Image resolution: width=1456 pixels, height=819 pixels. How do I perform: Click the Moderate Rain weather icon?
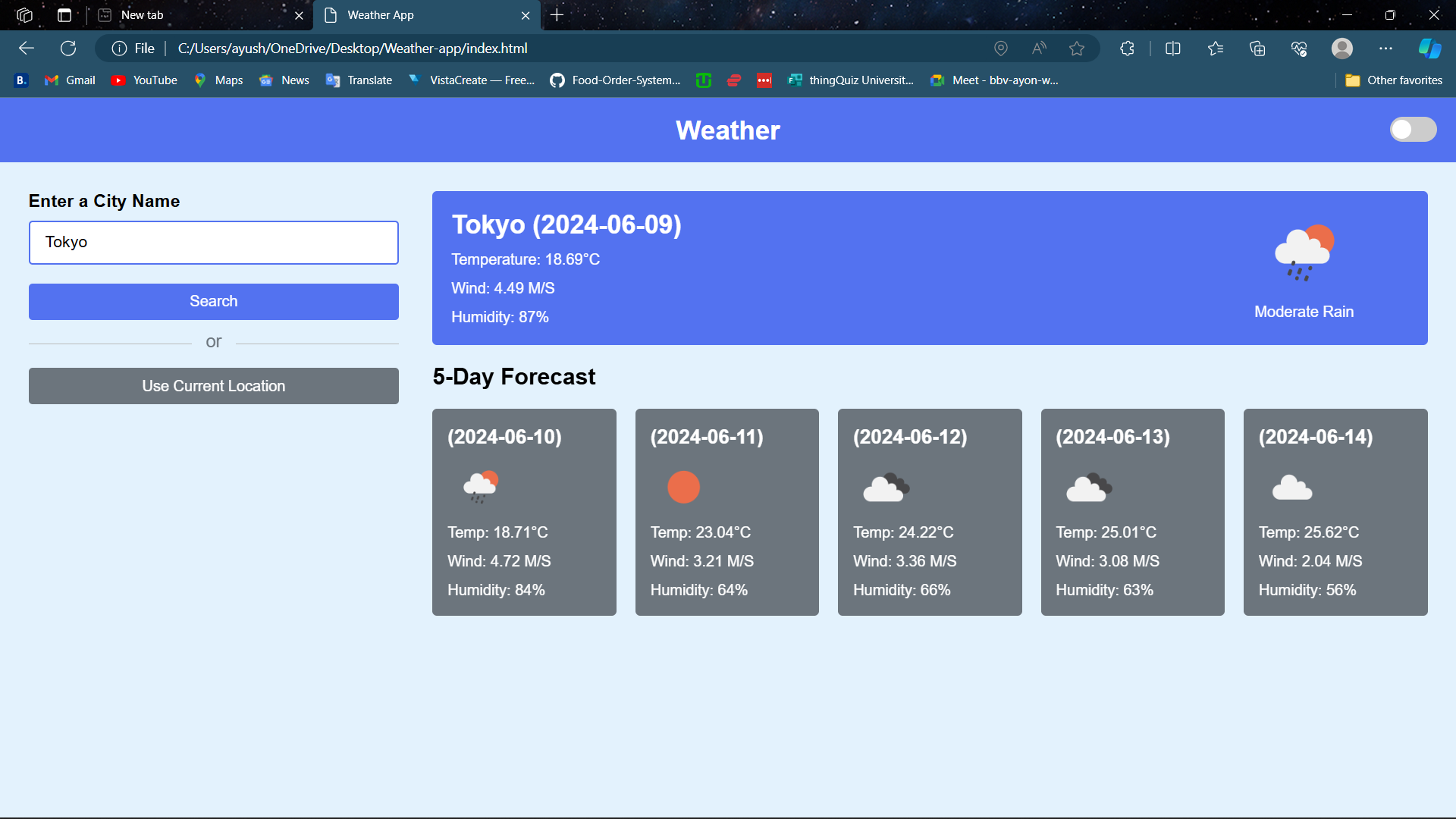click(1304, 253)
